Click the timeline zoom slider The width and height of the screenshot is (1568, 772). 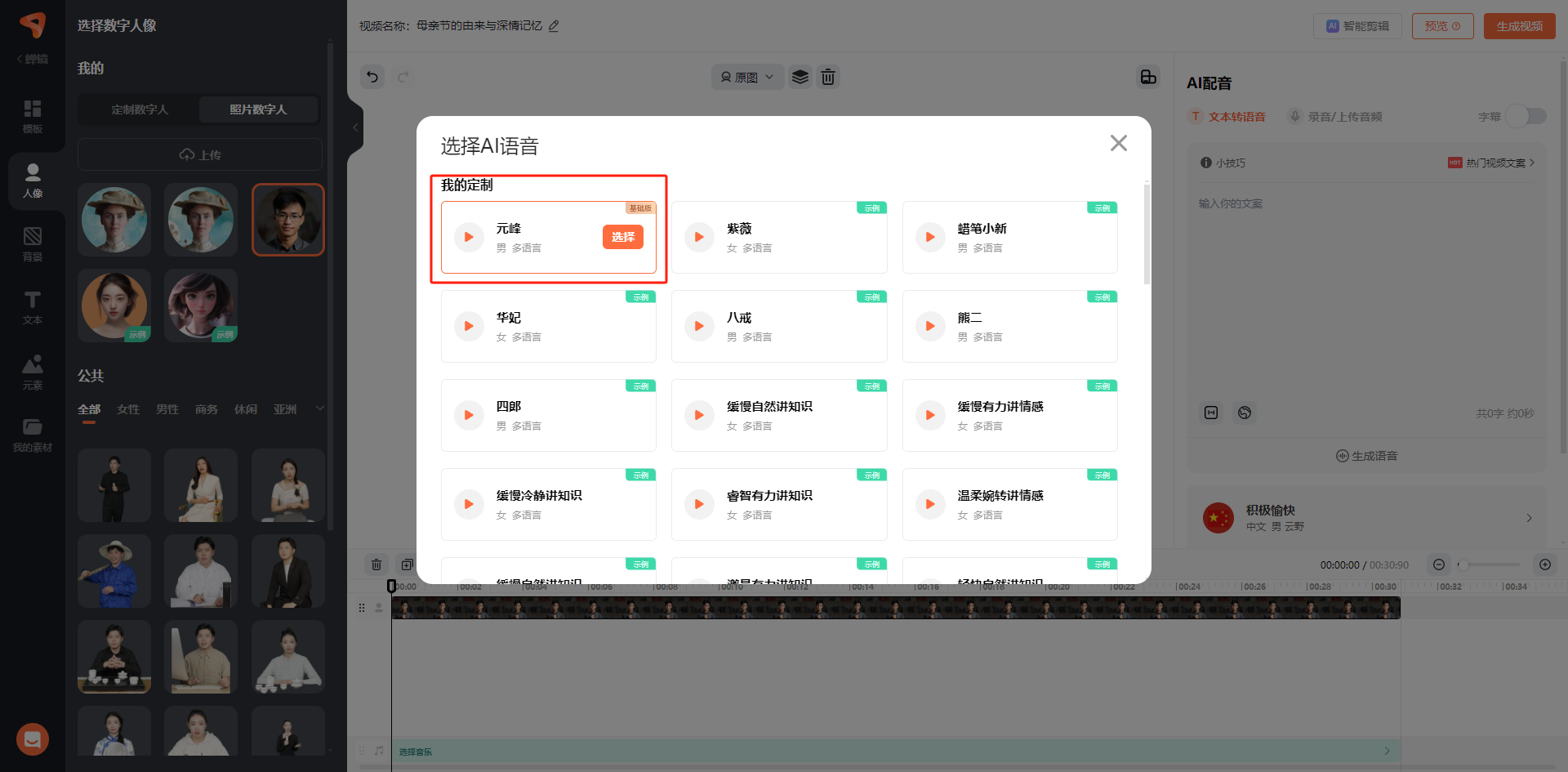pyautogui.click(x=1490, y=564)
